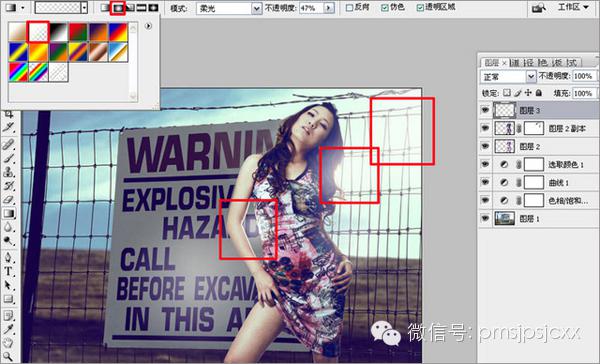Image resolution: width=600 pixels, height=364 pixels.
Task: Click lock position move icon
Action: coord(528,93)
